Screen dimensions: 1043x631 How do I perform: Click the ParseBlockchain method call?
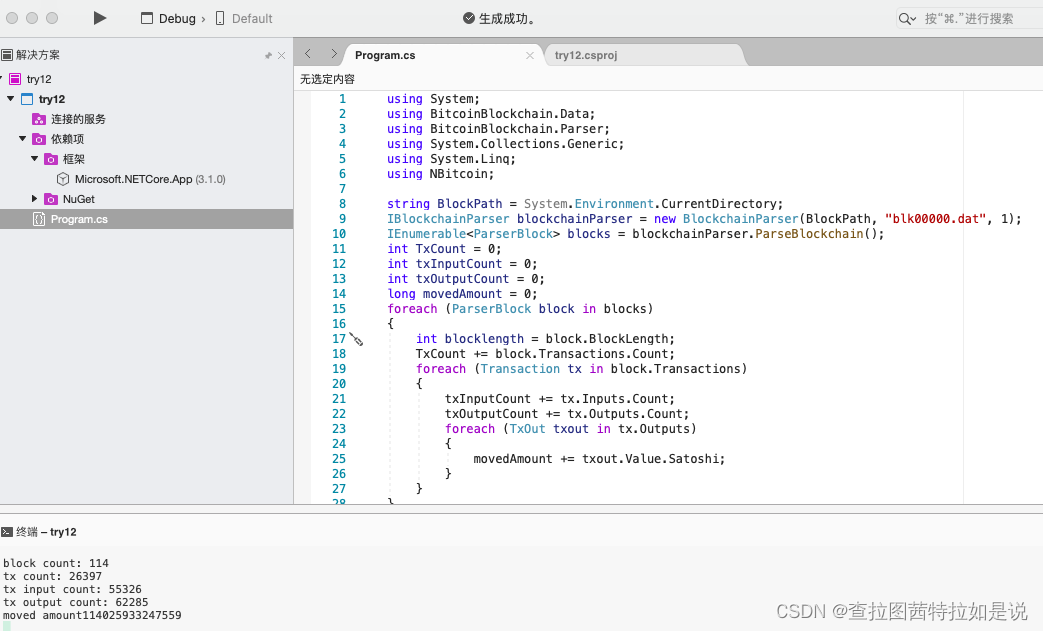809,233
